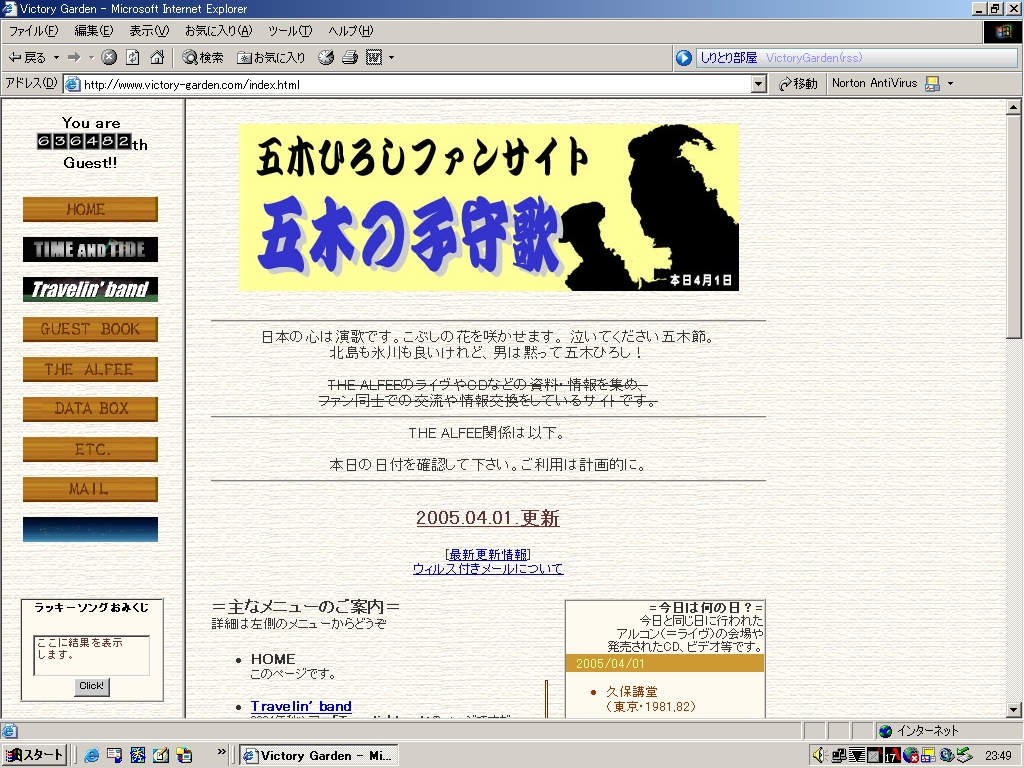Click the network computers tray icon
Viewport: 1024px width, 768px height.
pyautogui.click(x=839, y=756)
